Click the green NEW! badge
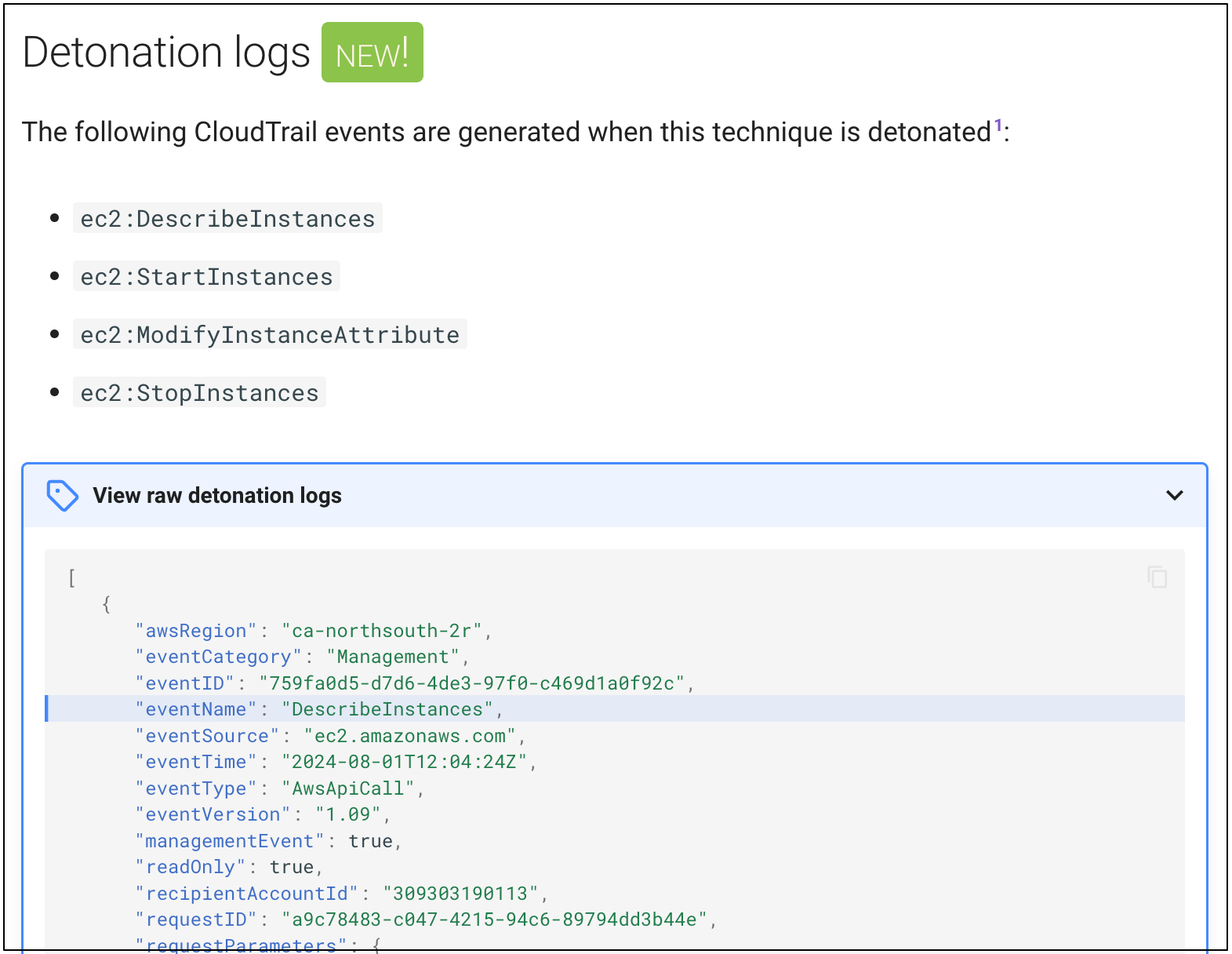This screenshot has width=1232, height=954. pos(372,53)
